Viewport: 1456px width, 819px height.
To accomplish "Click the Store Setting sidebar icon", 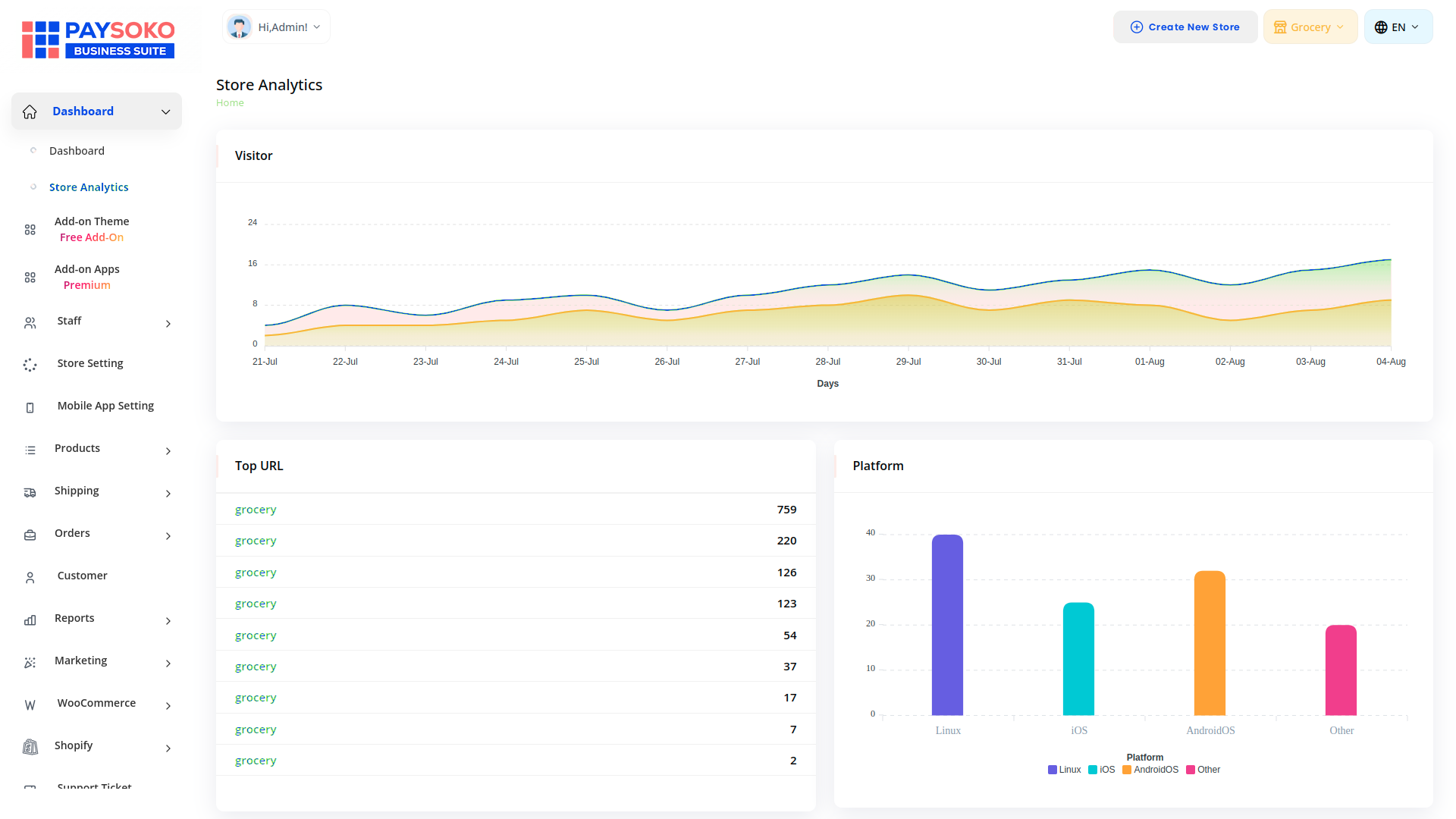I will coord(30,365).
